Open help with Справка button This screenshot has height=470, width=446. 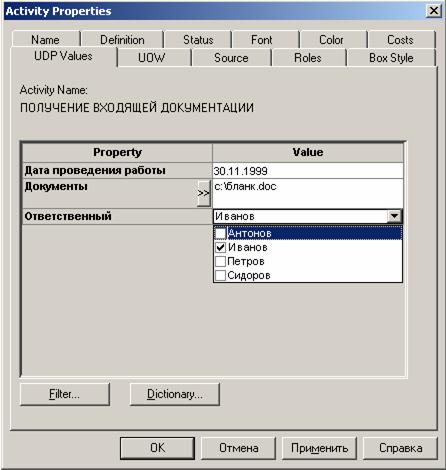tap(400, 448)
